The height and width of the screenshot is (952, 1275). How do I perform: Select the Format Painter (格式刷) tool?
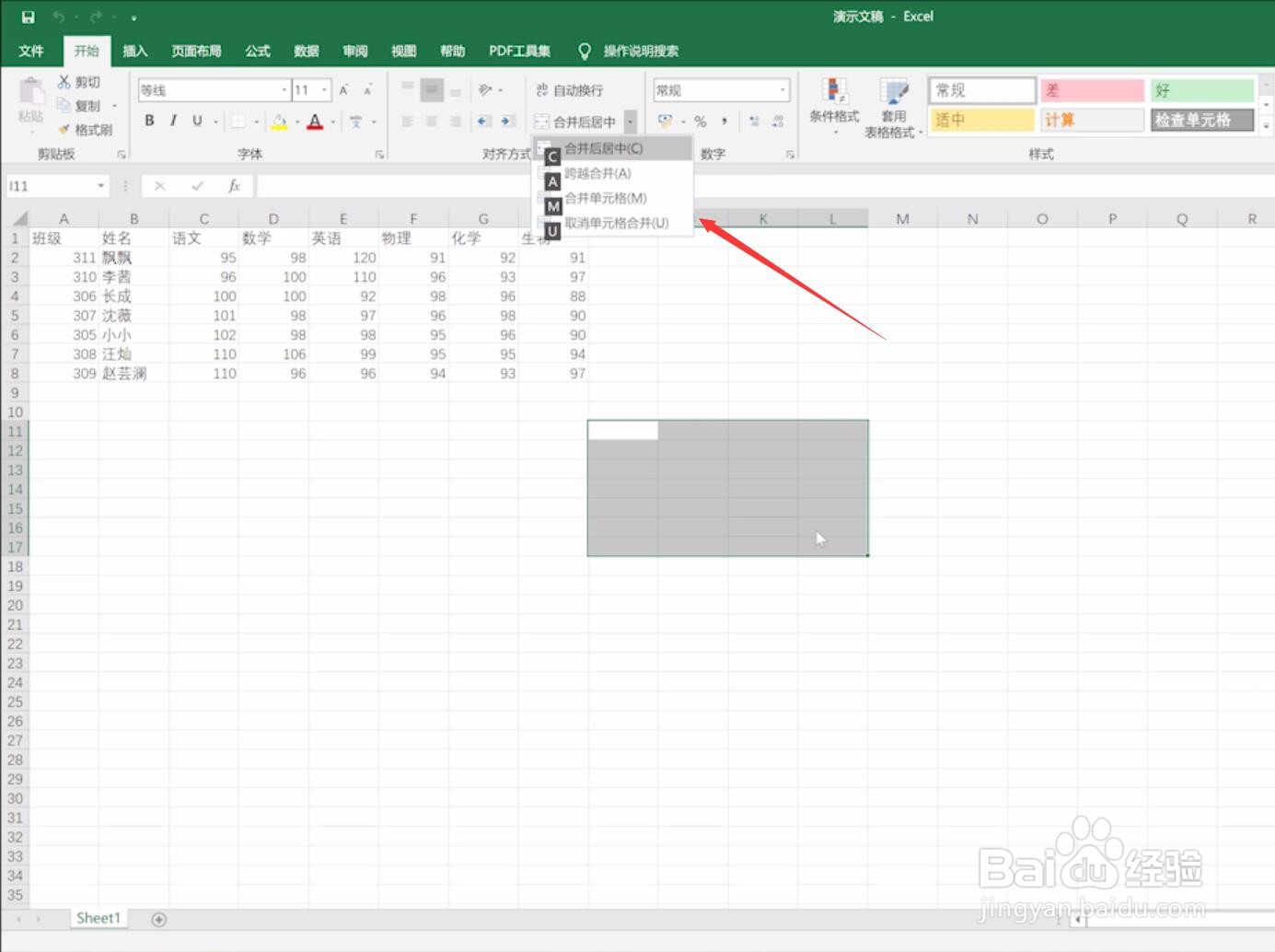(x=85, y=129)
